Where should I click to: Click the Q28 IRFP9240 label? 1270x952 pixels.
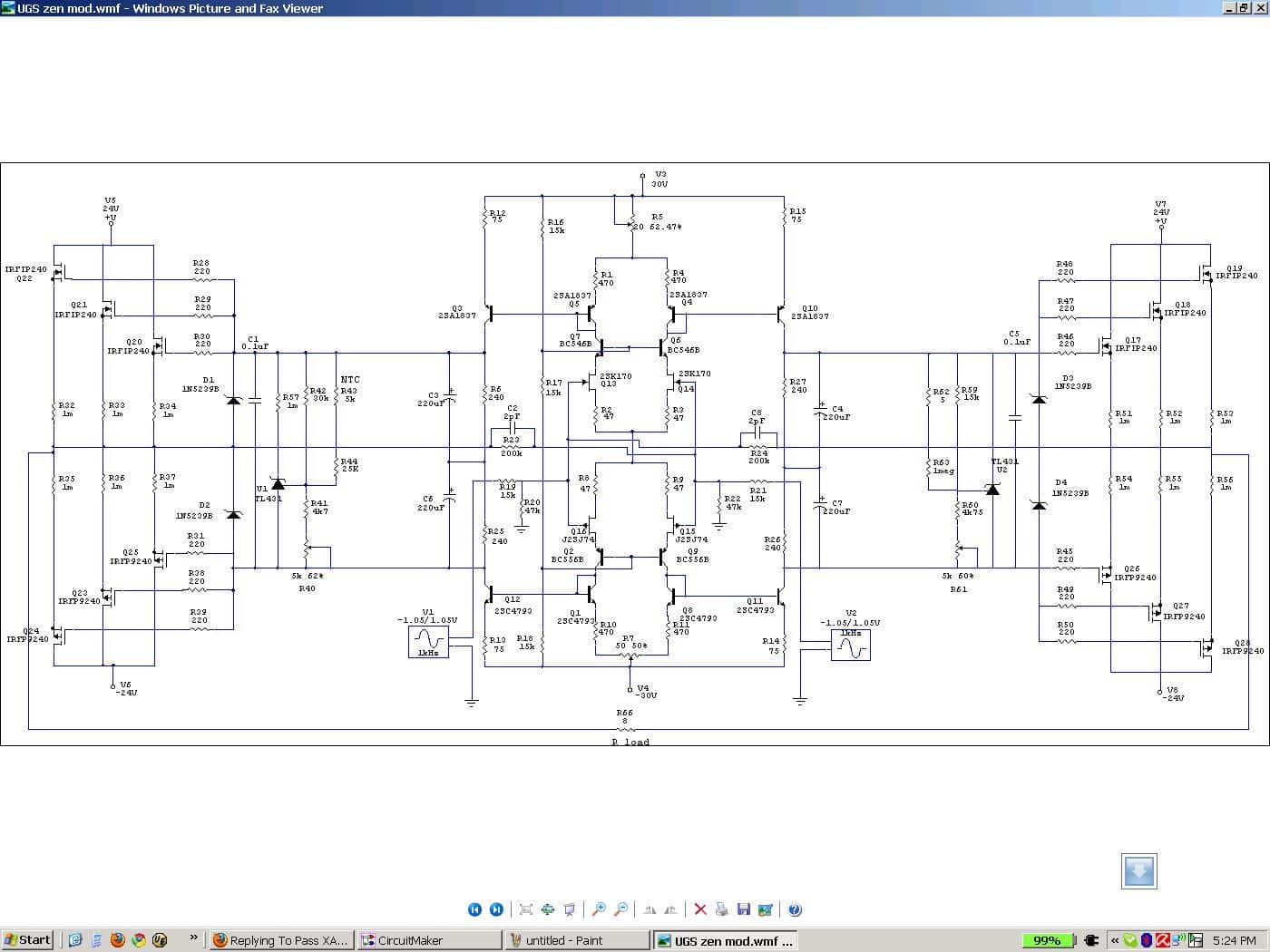point(1242,646)
